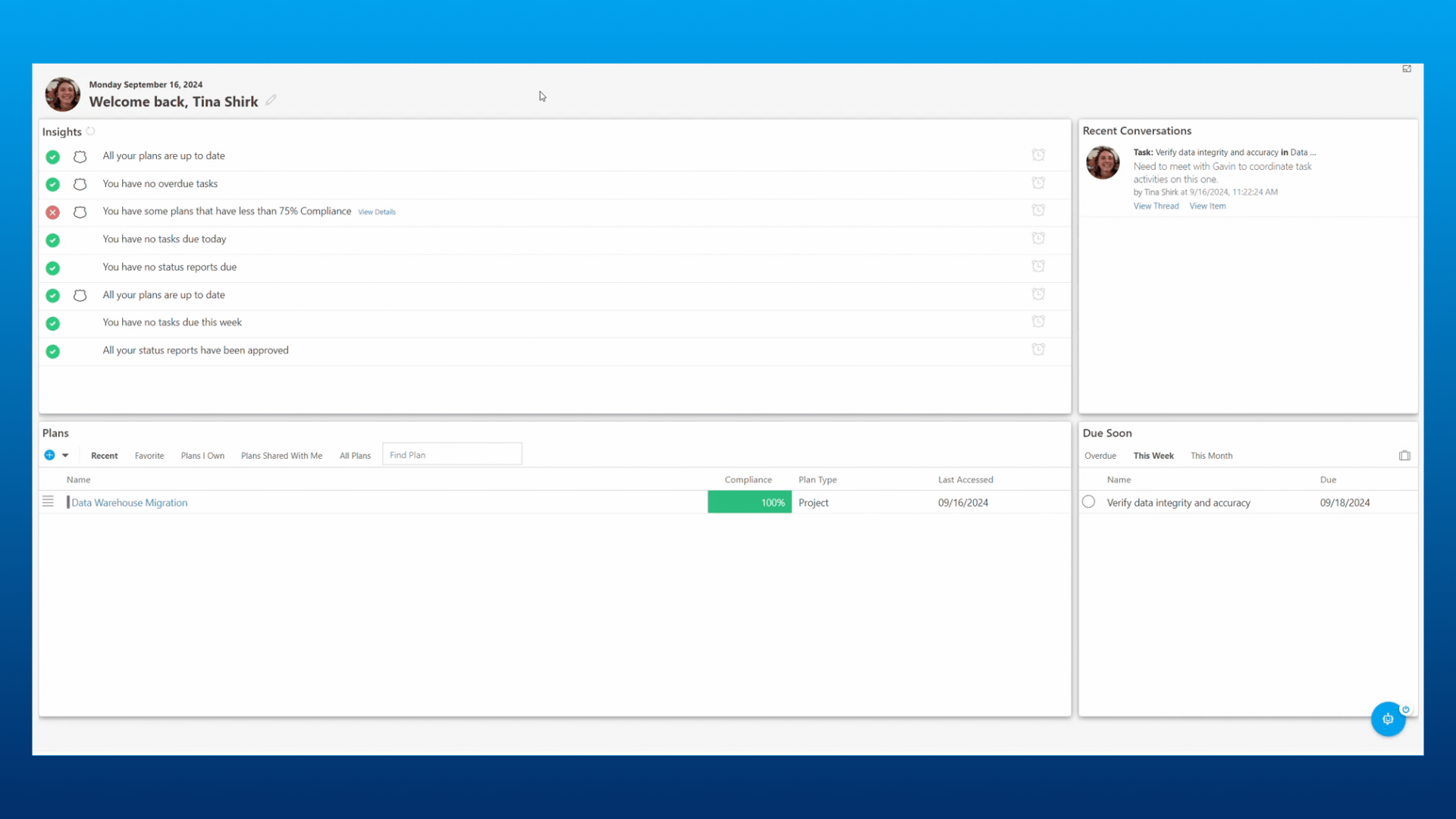Sort plans by Last Accessed header
Image resolution: width=1456 pixels, height=819 pixels.
pyautogui.click(x=965, y=479)
